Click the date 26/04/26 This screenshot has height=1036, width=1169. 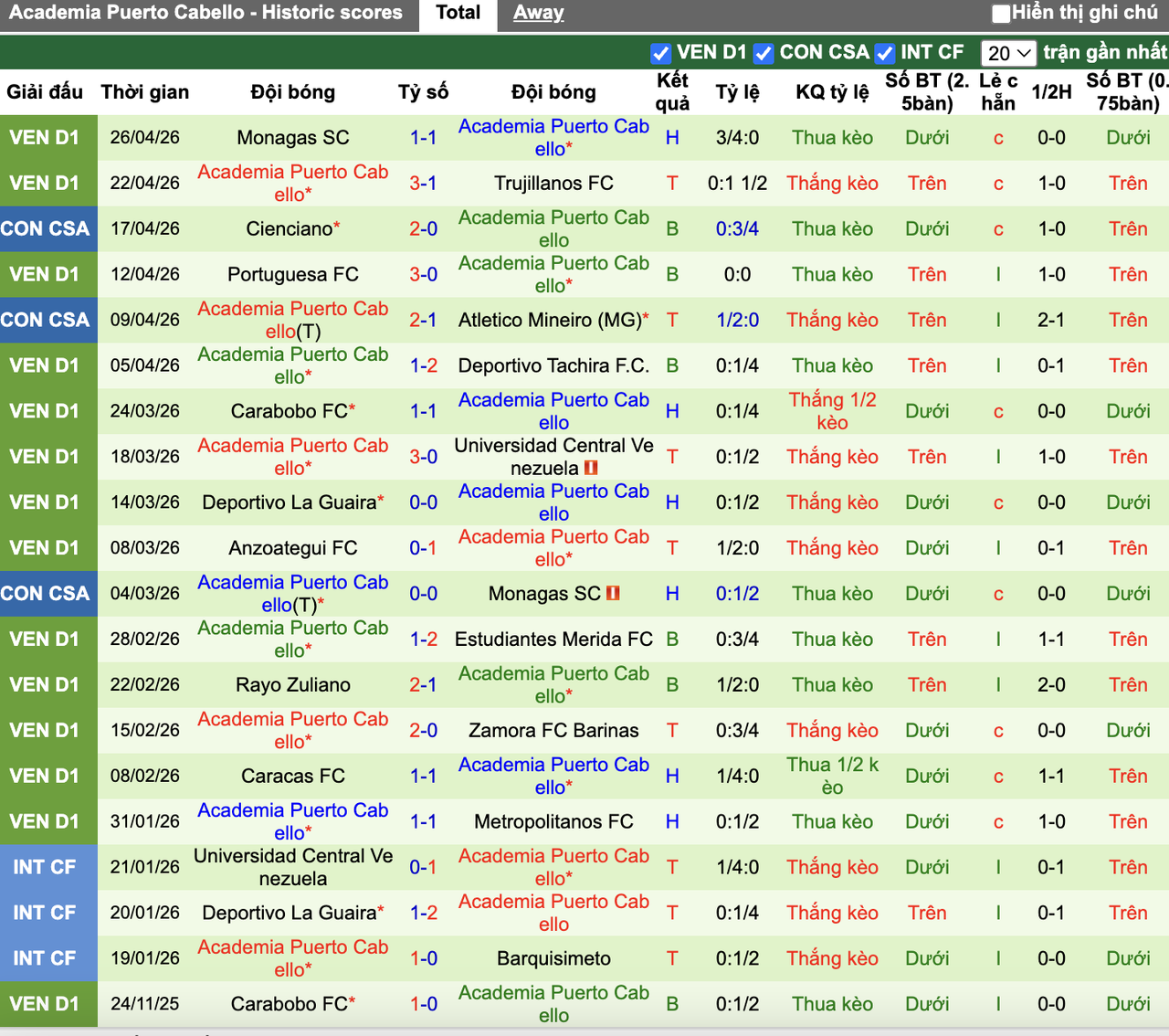click(145, 138)
